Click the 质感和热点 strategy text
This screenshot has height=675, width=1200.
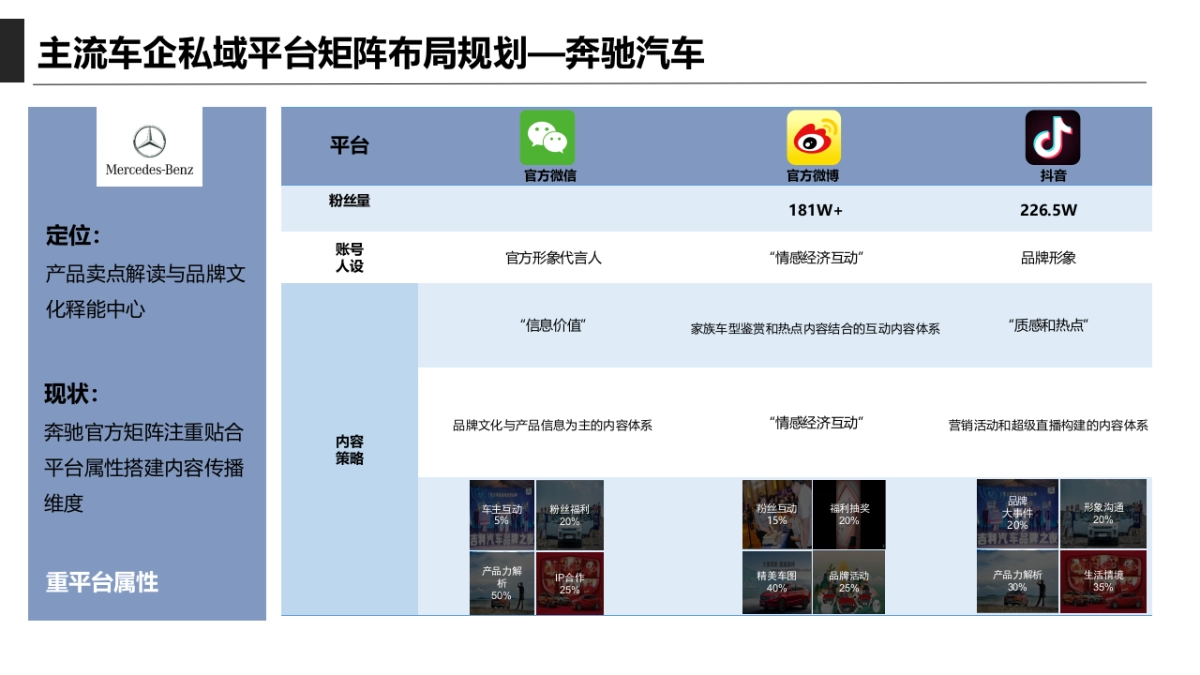(x=1050, y=325)
